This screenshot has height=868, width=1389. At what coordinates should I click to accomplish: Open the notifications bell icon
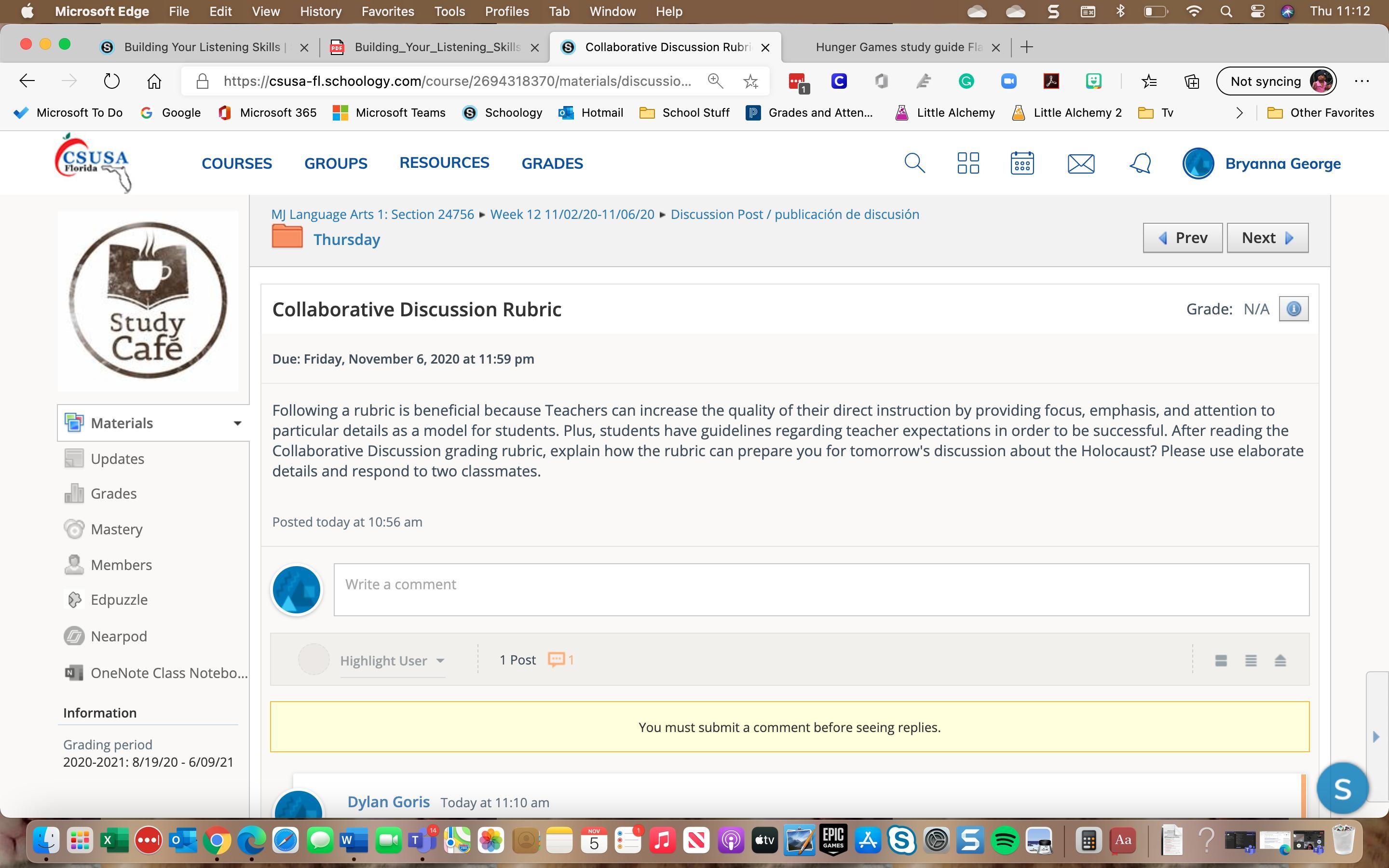point(1140,163)
